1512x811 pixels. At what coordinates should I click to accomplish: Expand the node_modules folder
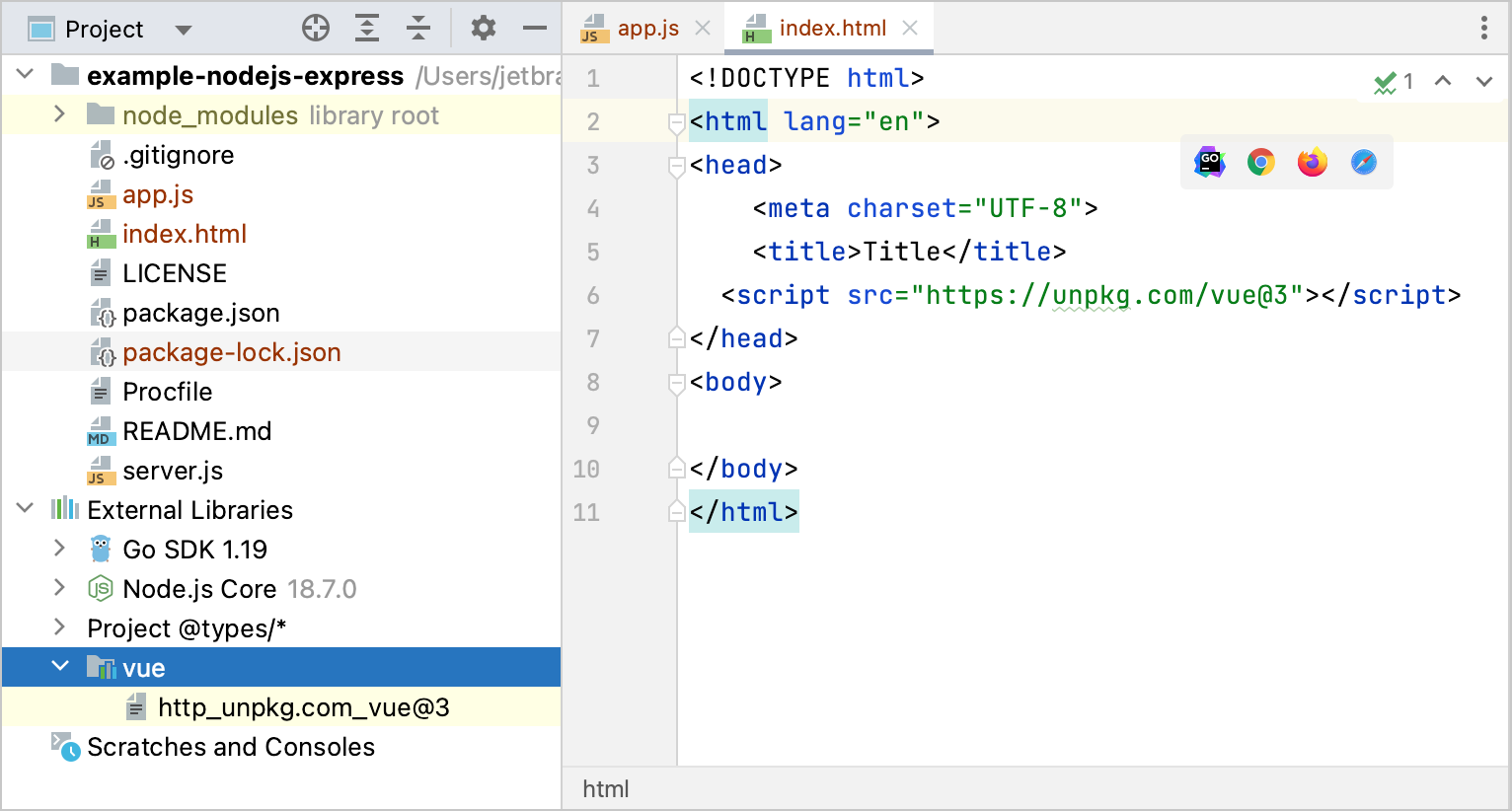pyautogui.click(x=59, y=114)
